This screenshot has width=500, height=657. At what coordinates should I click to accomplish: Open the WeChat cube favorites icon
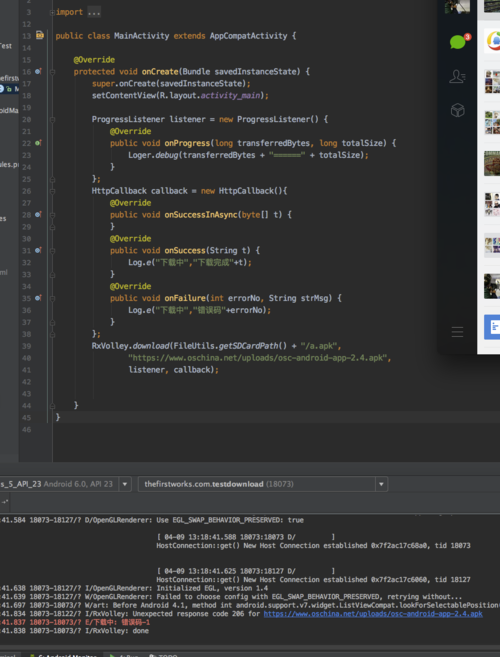[x=457, y=111]
